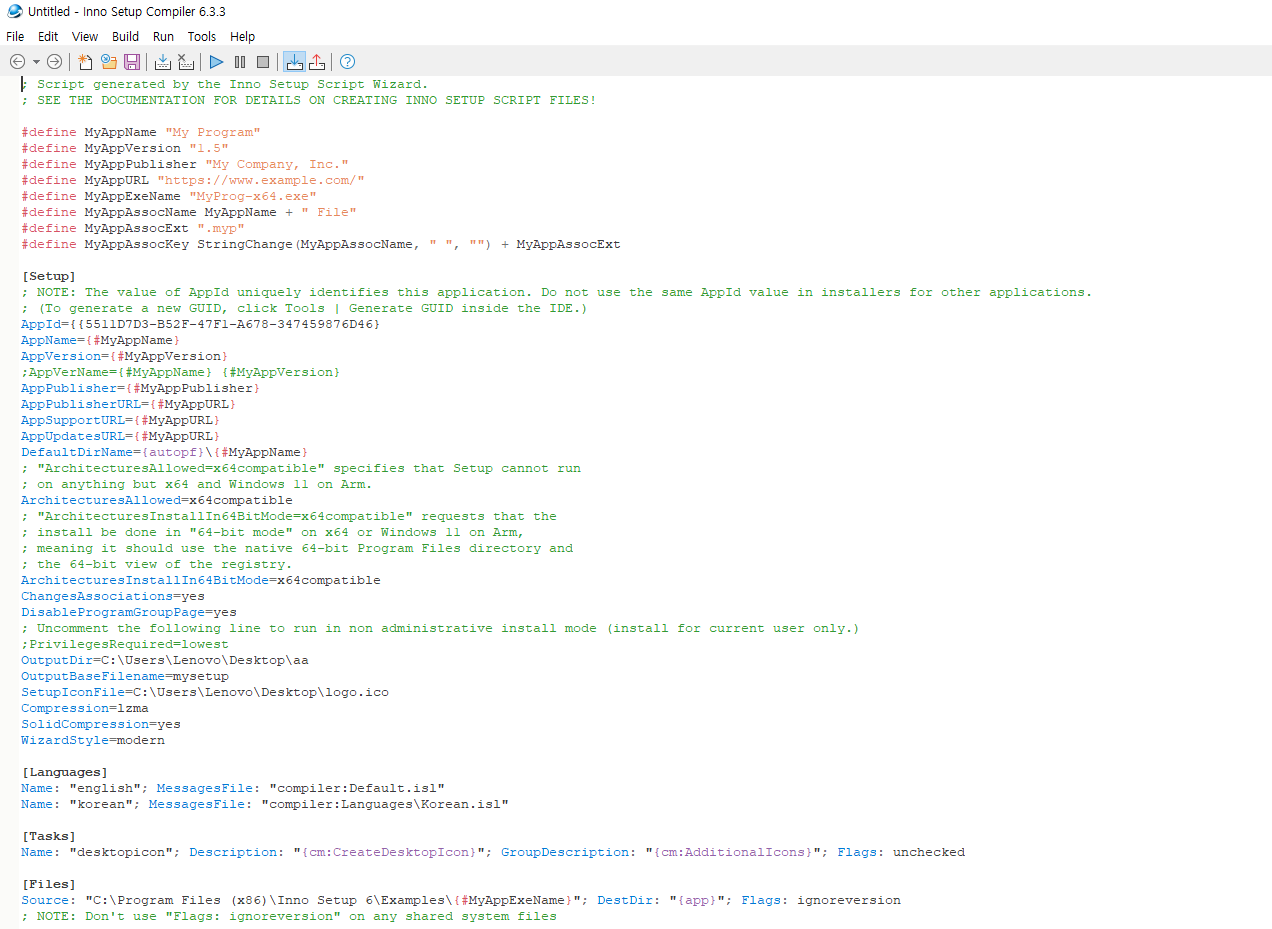Screen dimensions: 1272x929
Task: Click the ".myp" extension string
Action: (221, 228)
